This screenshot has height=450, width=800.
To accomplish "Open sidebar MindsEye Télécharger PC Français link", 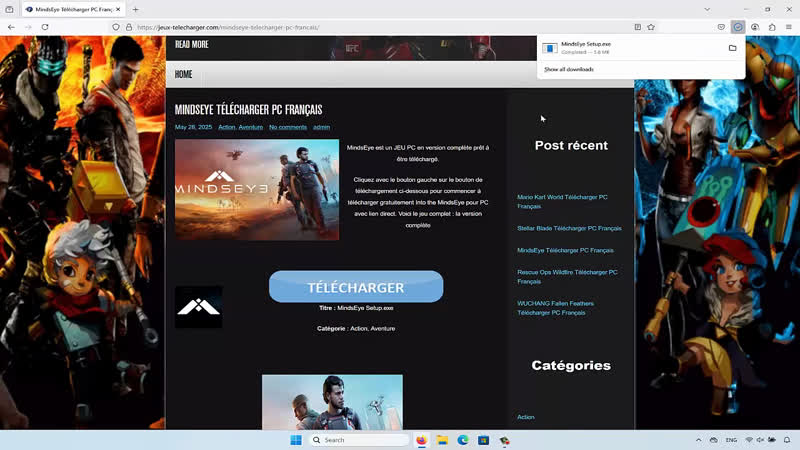I will (x=565, y=251).
